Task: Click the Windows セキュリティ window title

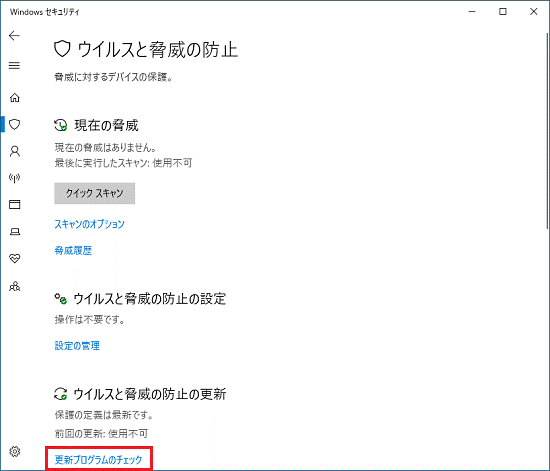Action: click(45, 12)
